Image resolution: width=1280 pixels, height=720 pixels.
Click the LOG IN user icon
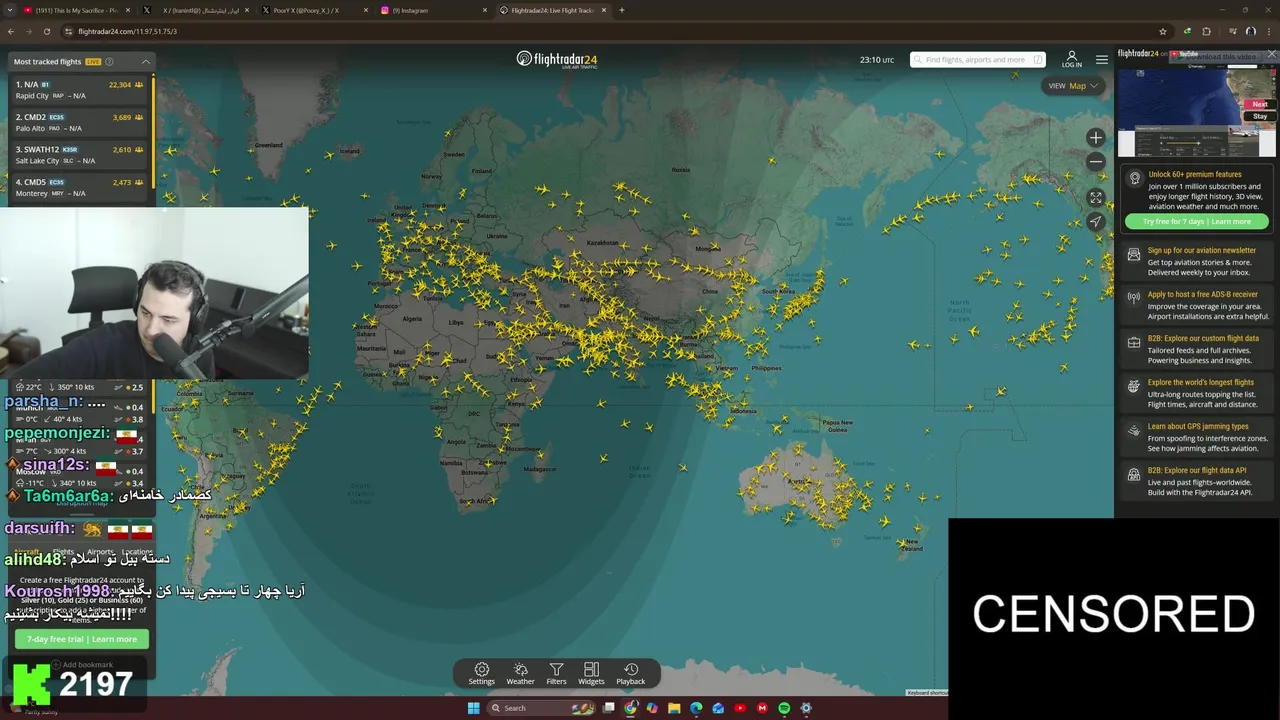1071,59
